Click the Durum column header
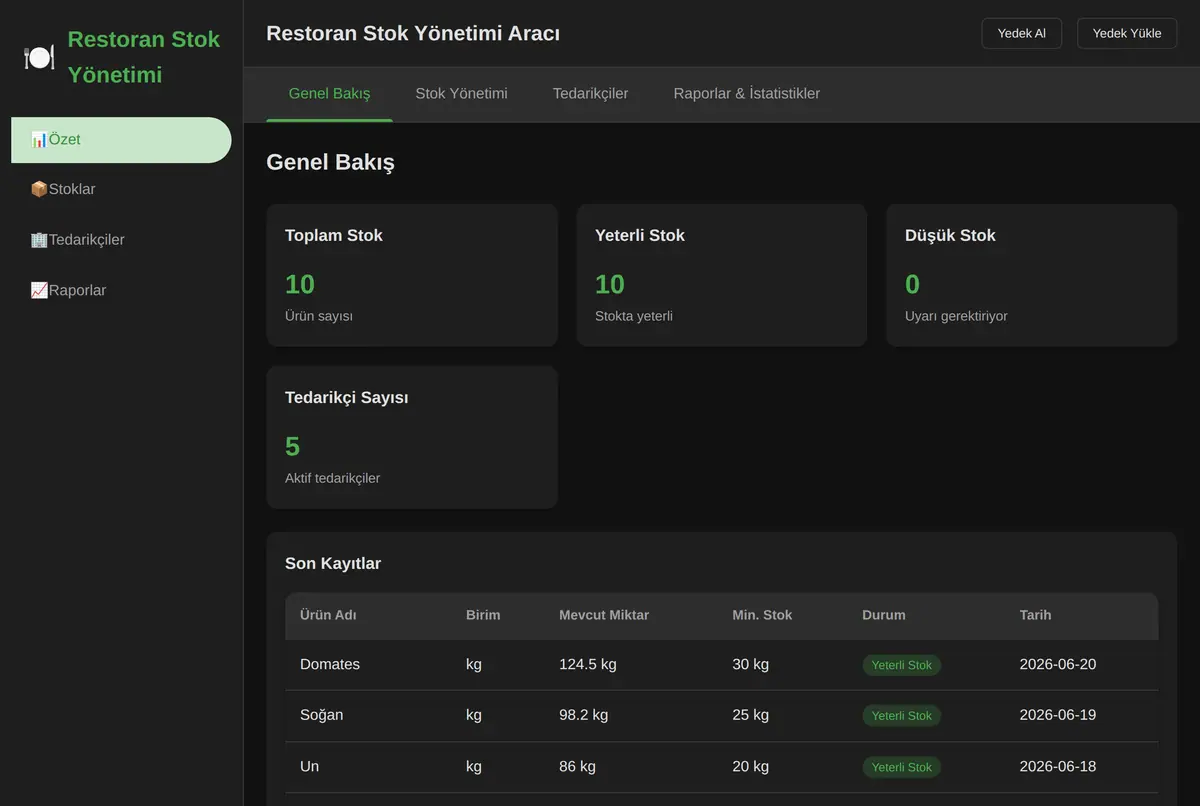The width and height of the screenshot is (1200, 806). pyautogui.click(x=884, y=615)
